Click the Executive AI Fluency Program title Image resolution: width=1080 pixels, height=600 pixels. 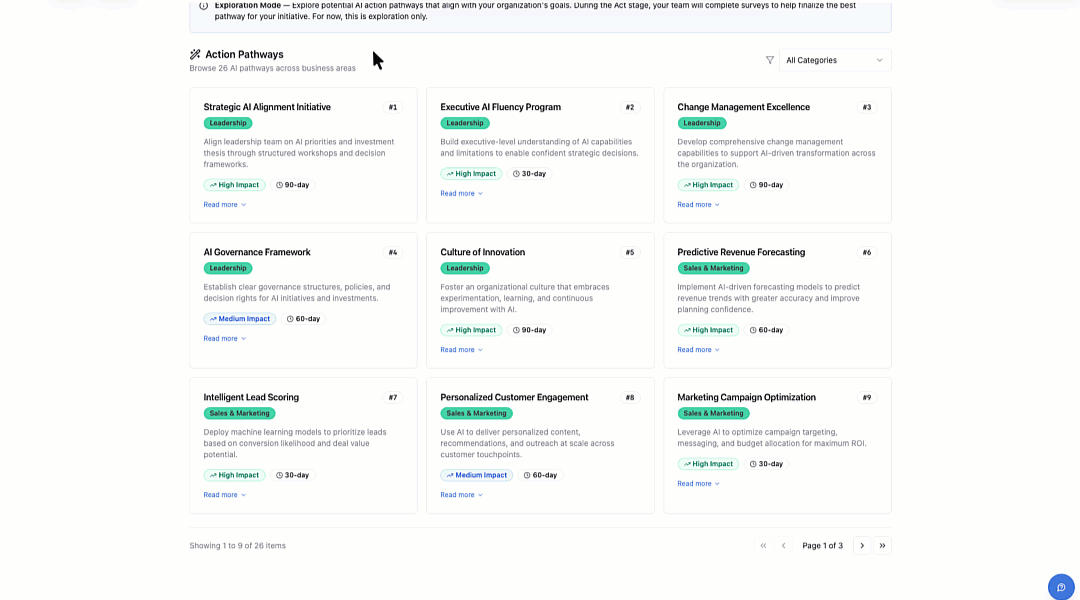(x=500, y=107)
